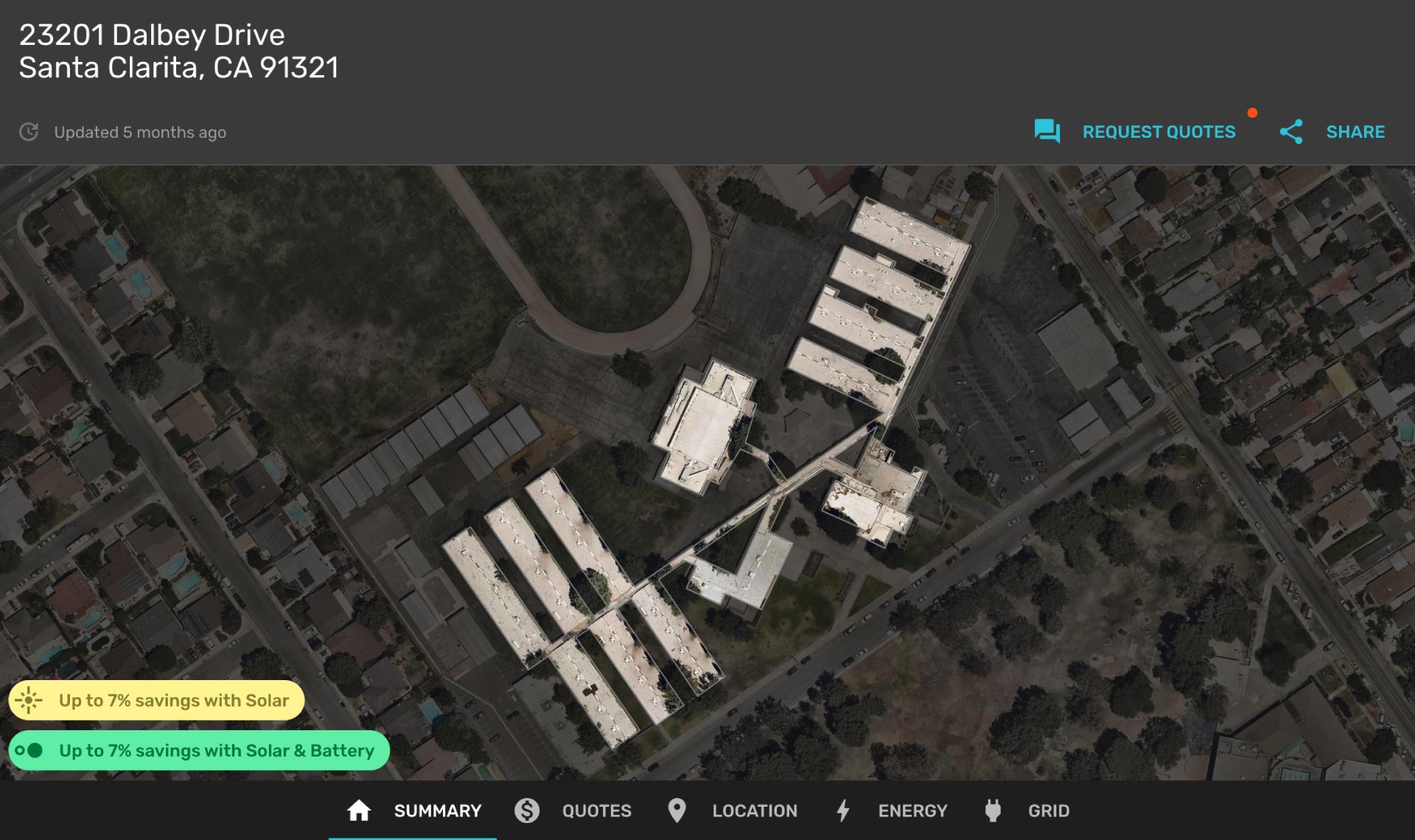1415x840 pixels.
Task: Click the chat bubble quotes icon
Action: coord(1047,132)
